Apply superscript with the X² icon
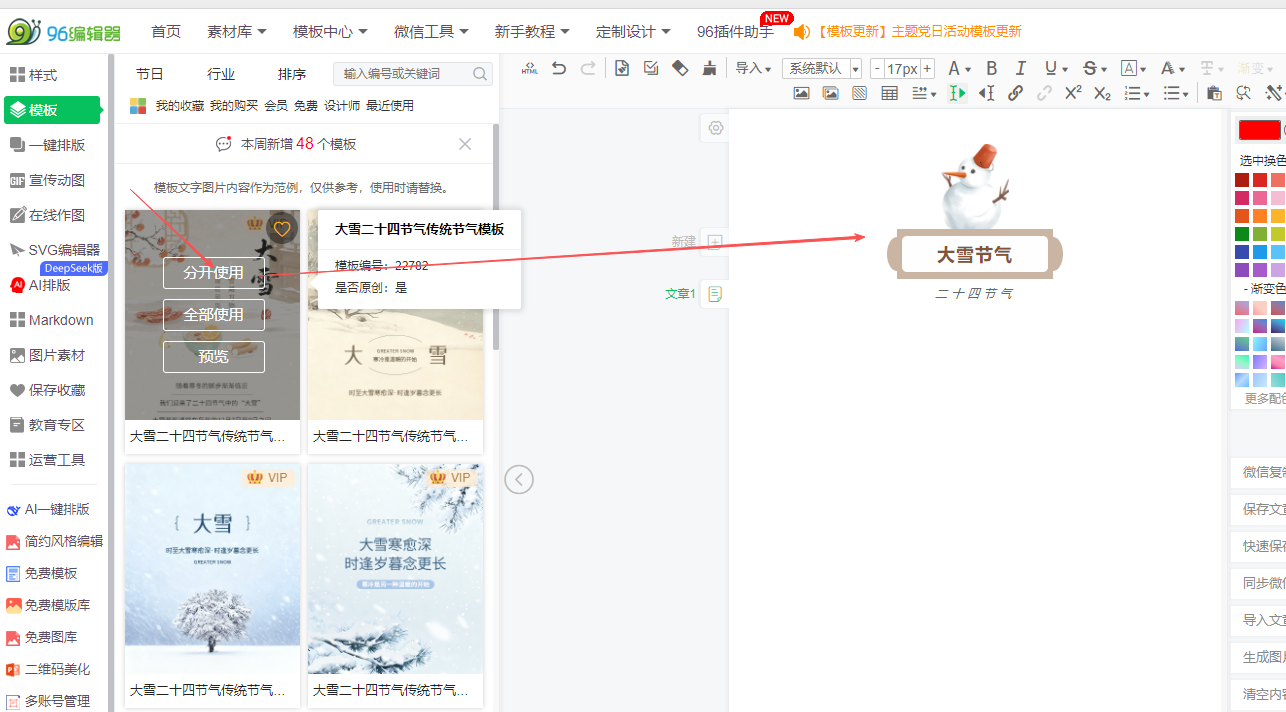This screenshot has width=1286, height=712. coord(1073,93)
